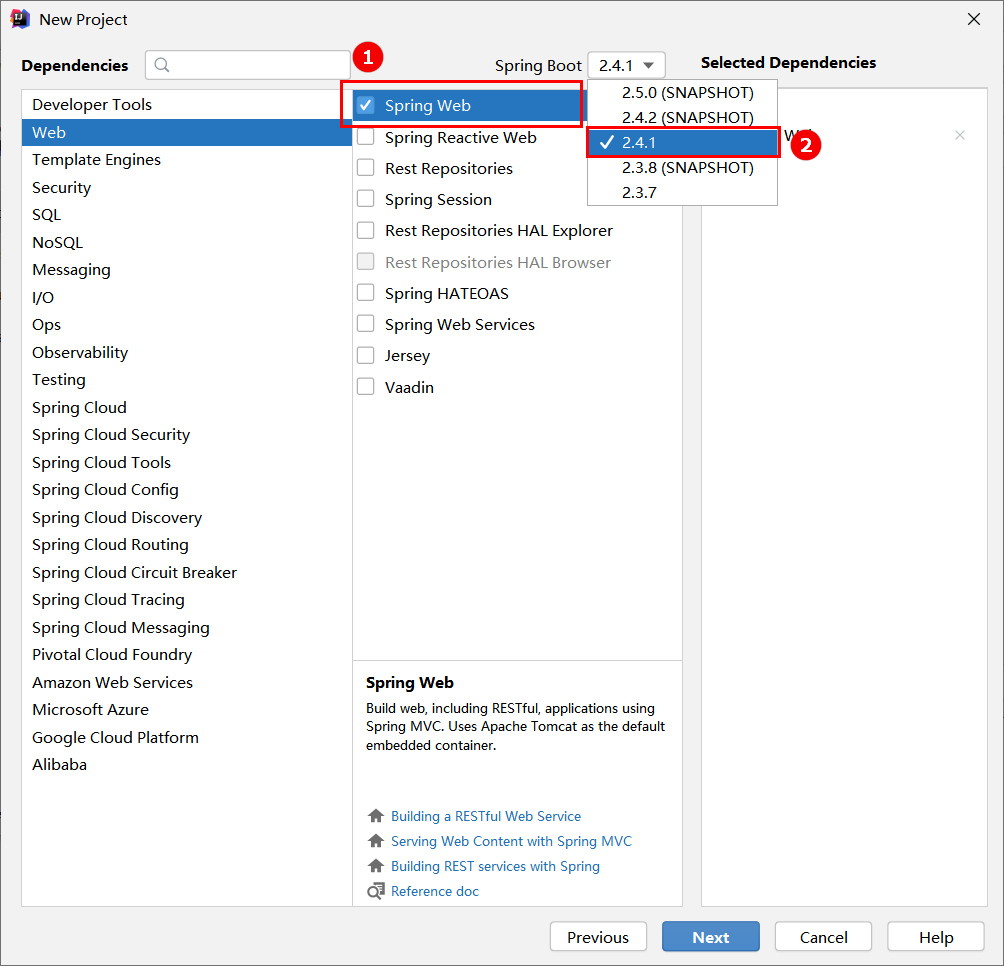
Task: Click the IntelliJ IDEA logo in the title bar
Action: [20, 19]
